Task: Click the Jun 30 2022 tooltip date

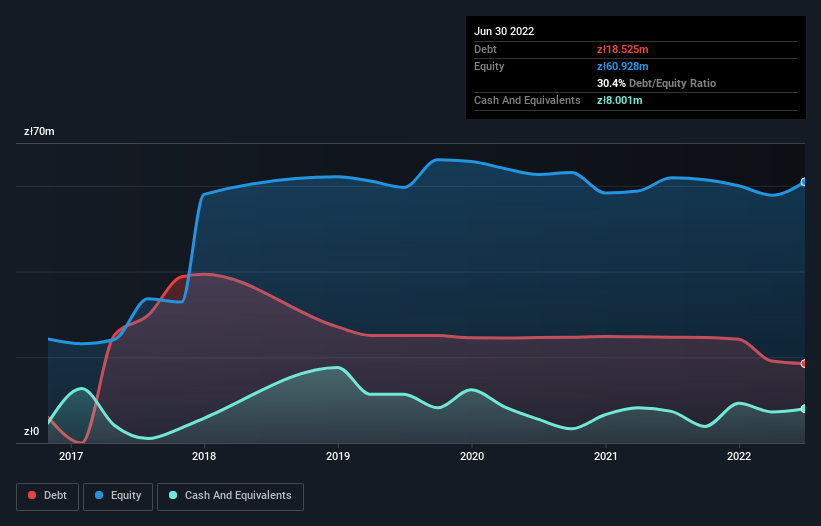Action: tap(504, 31)
